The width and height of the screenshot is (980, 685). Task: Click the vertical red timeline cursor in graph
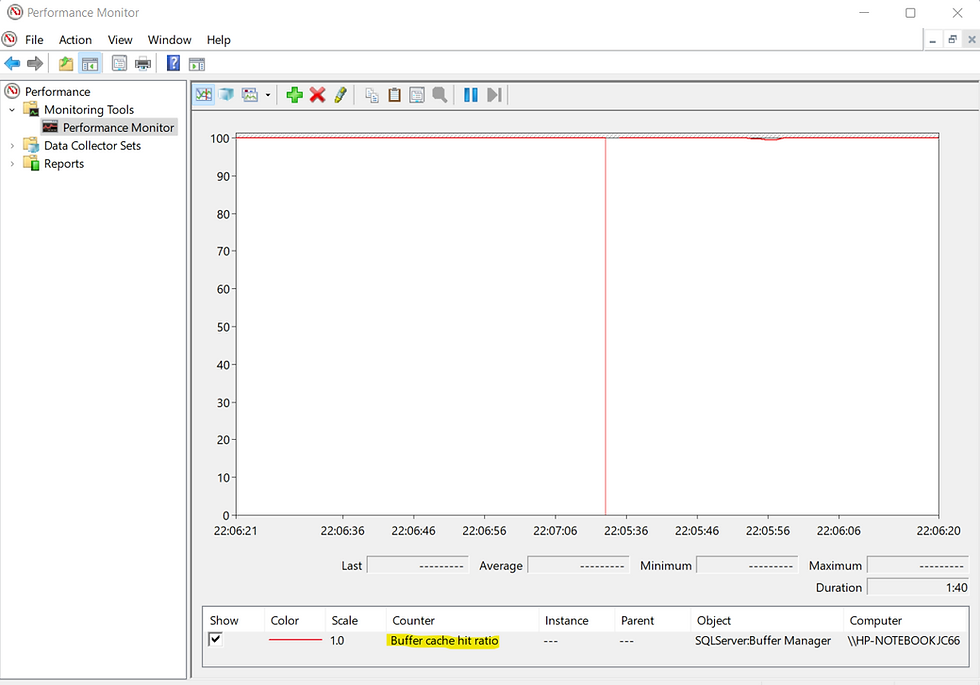605,325
